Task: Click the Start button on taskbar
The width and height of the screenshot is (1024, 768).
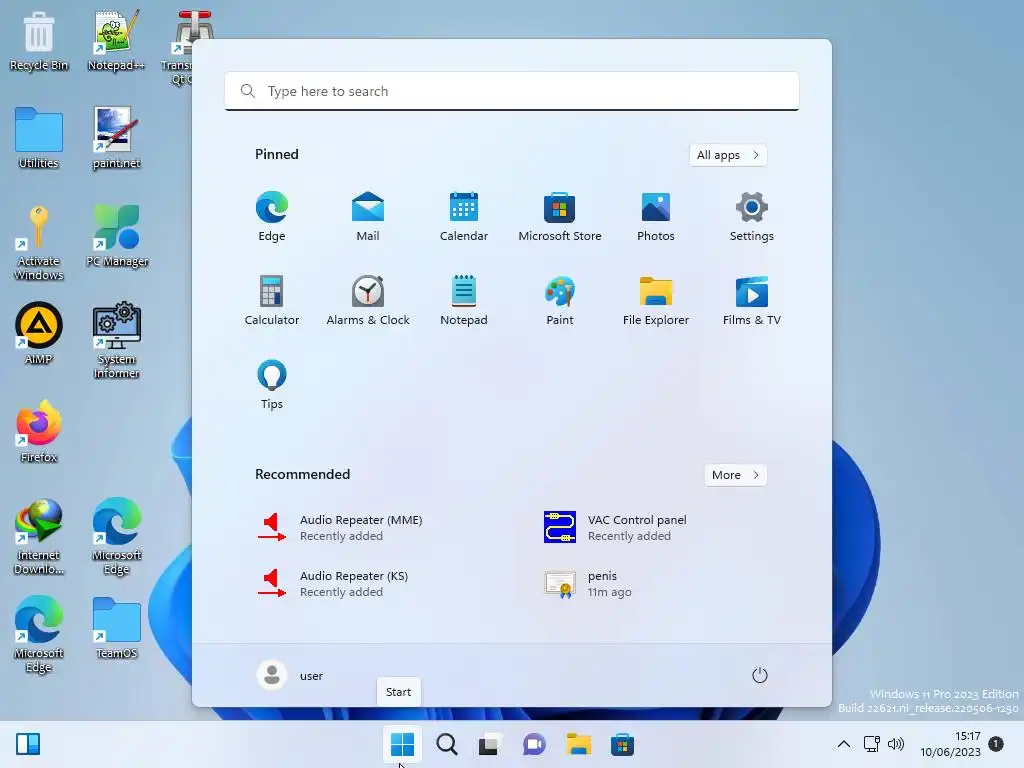Action: pyautogui.click(x=402, y=744)
